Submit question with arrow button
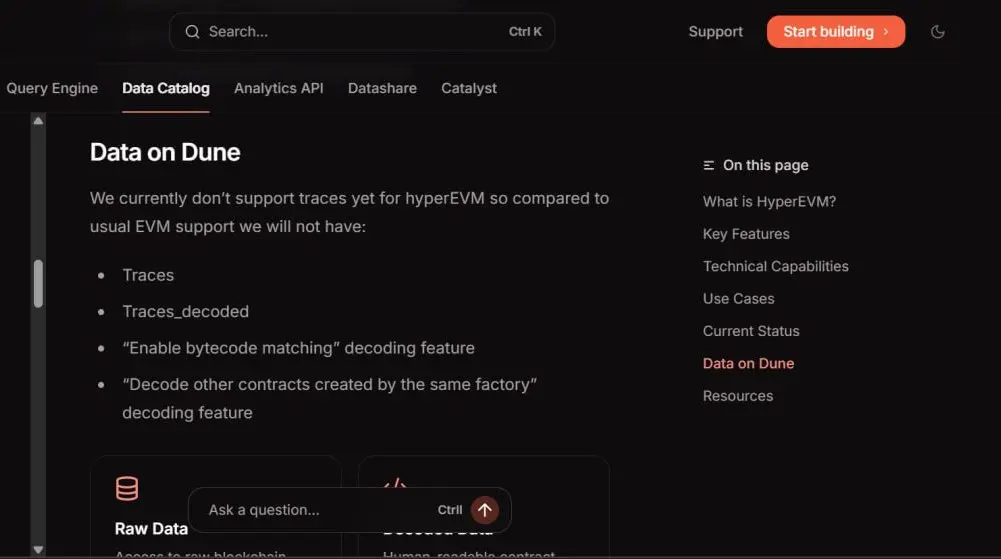Viewport: 1001px width, 559px height. point(484,510)
